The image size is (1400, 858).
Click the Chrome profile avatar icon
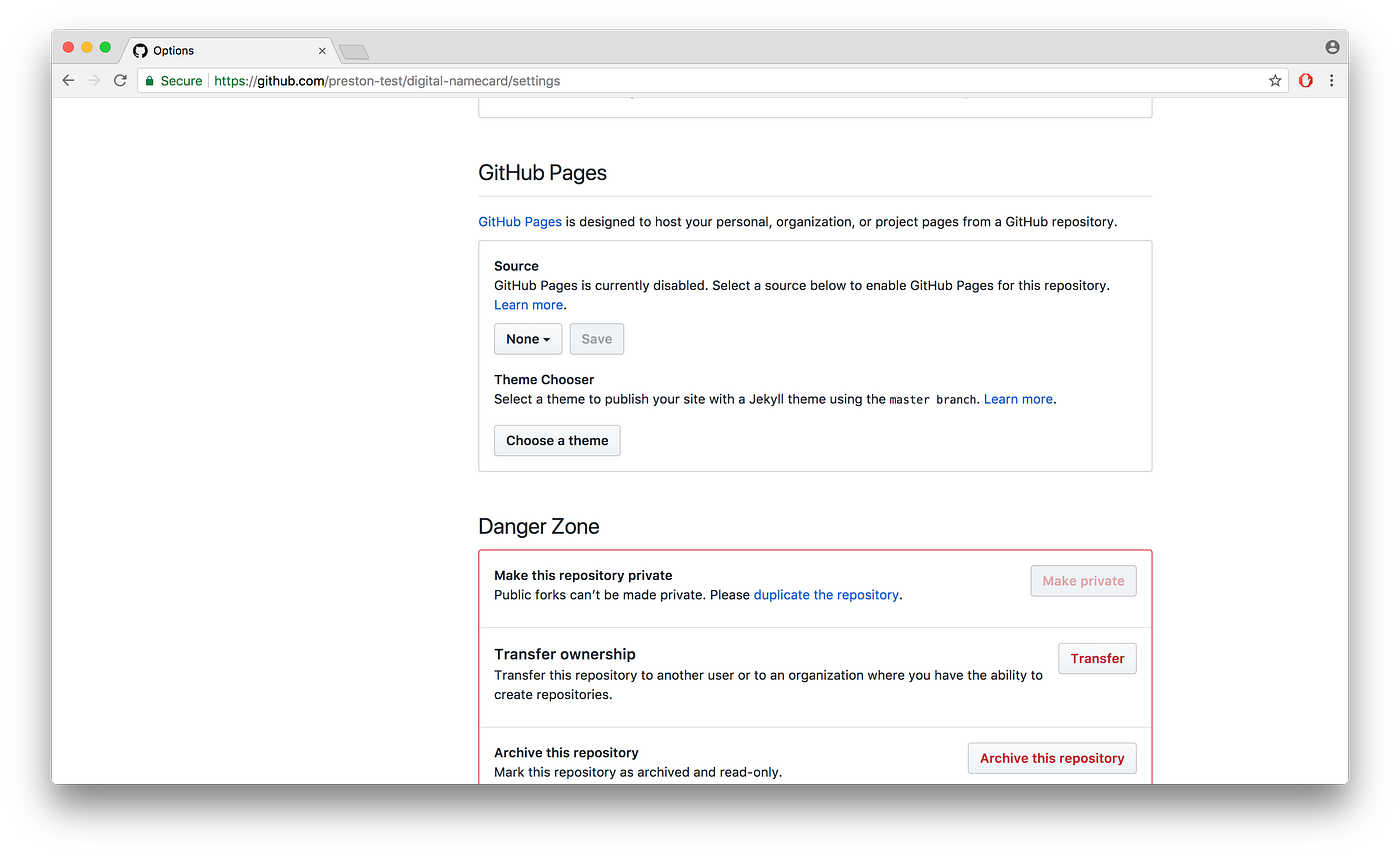click(1332, 47)
